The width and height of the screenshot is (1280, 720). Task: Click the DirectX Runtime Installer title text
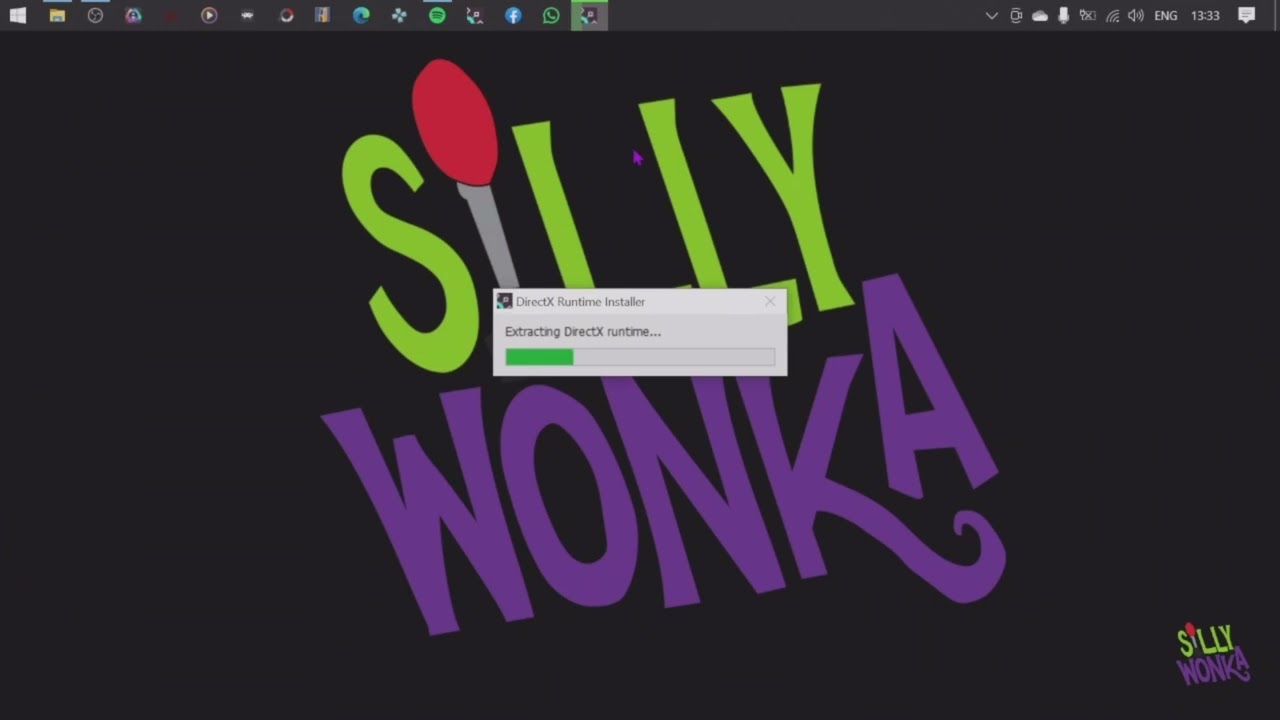tap(580, 302)
